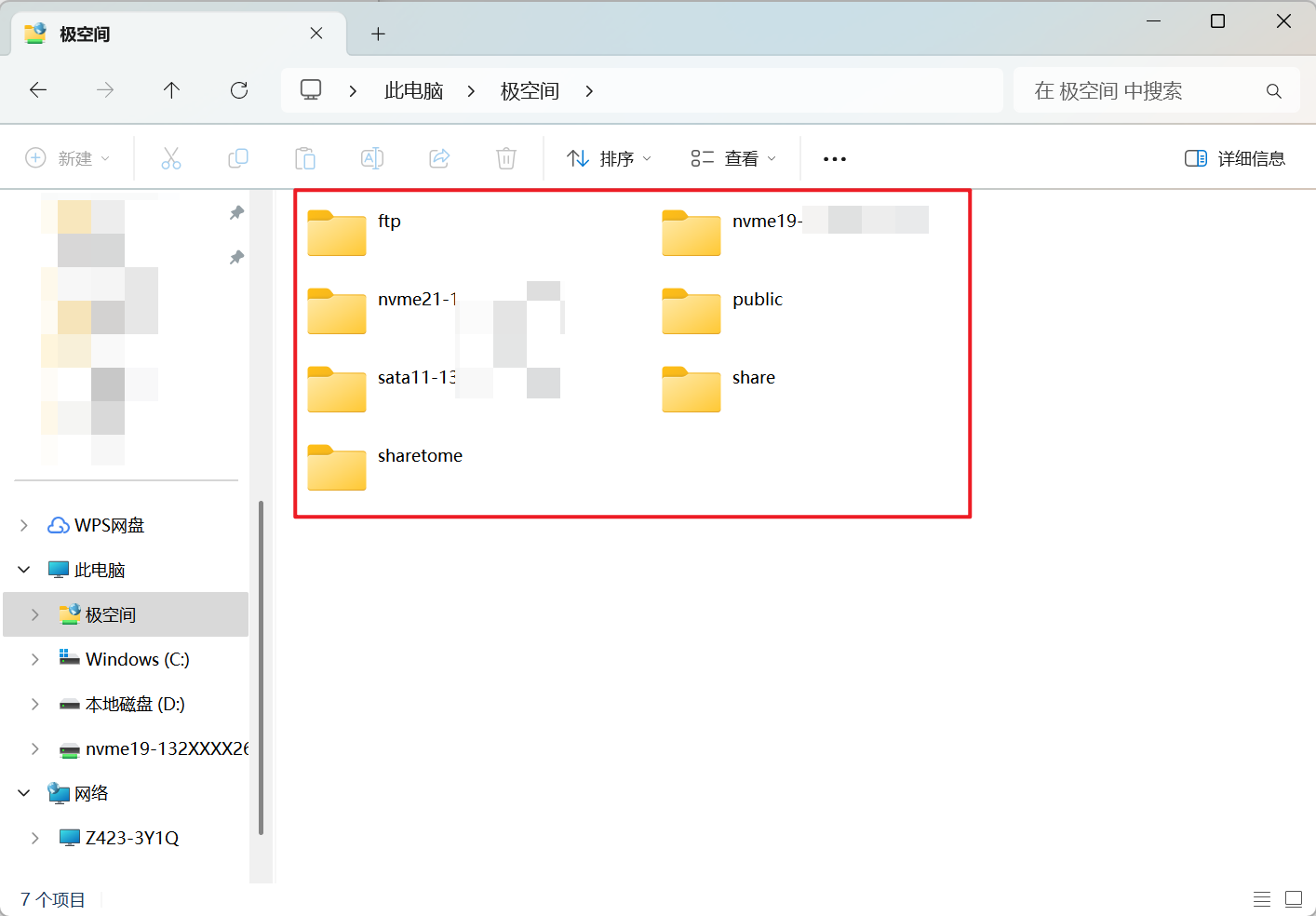Select nvme19-132XXXX26 drive in sidebar

coord(167,748)
